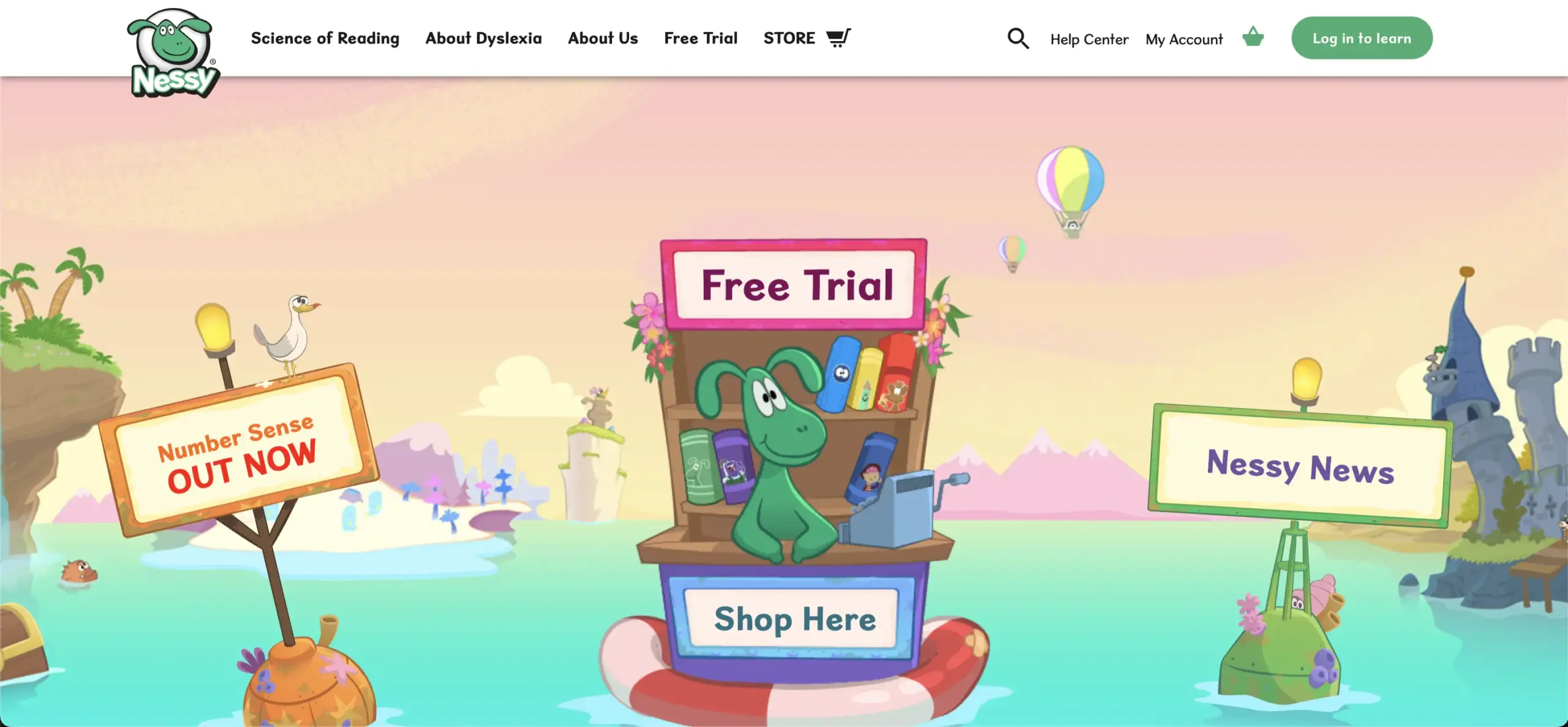Image resolution: width=1568 pixels, height=727 pixels.
Task: Open the Help Center link
Action: (x=1089, y=39)
